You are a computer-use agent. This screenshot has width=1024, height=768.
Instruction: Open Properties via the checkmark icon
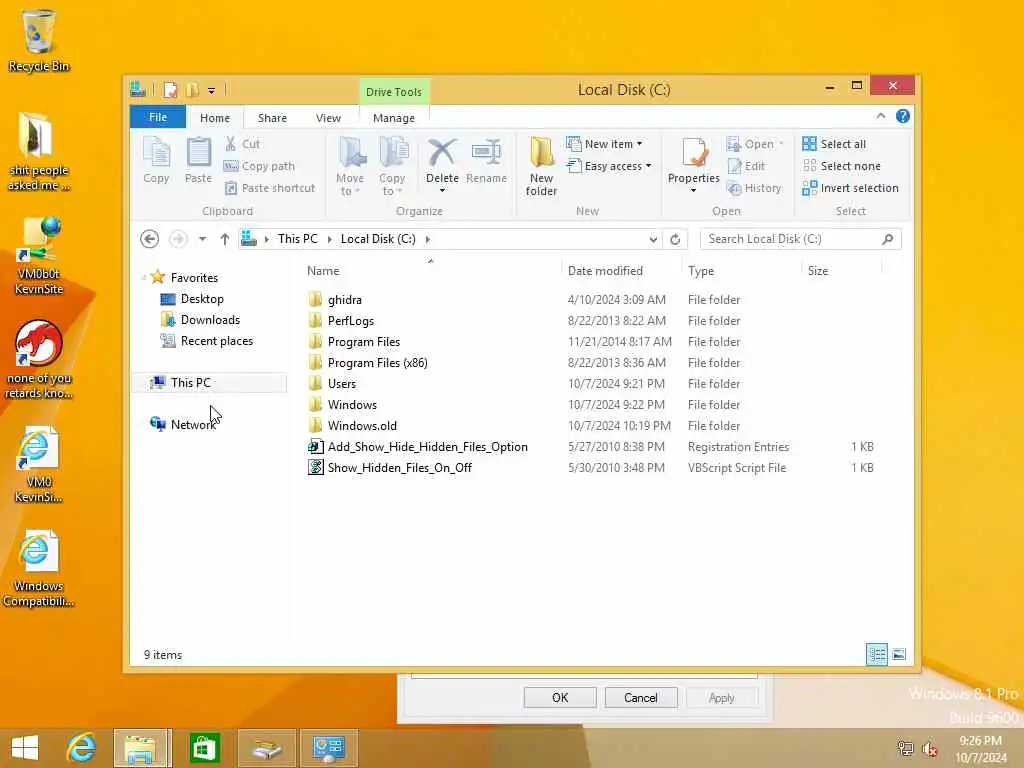coord(694,153)
